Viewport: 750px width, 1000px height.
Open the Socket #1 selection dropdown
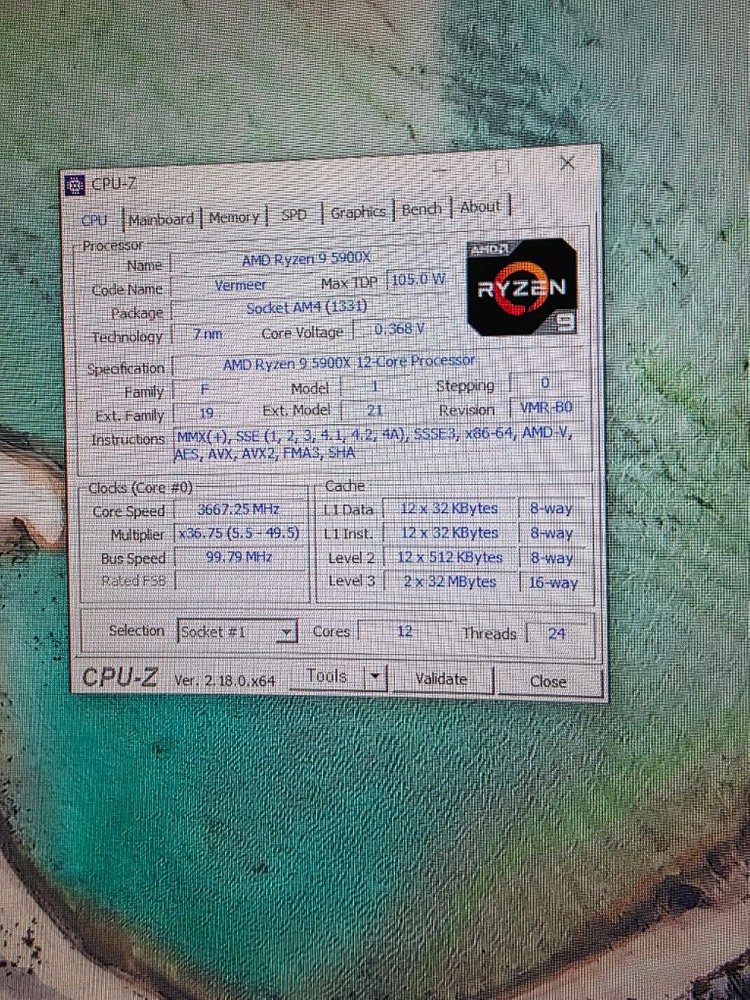click(x=237, y=631)
